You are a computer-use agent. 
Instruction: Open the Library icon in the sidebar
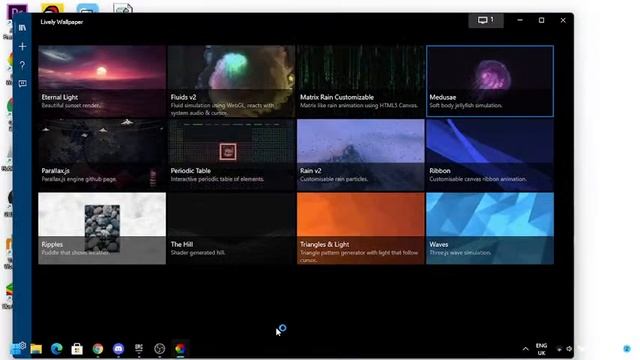point(22,28)
